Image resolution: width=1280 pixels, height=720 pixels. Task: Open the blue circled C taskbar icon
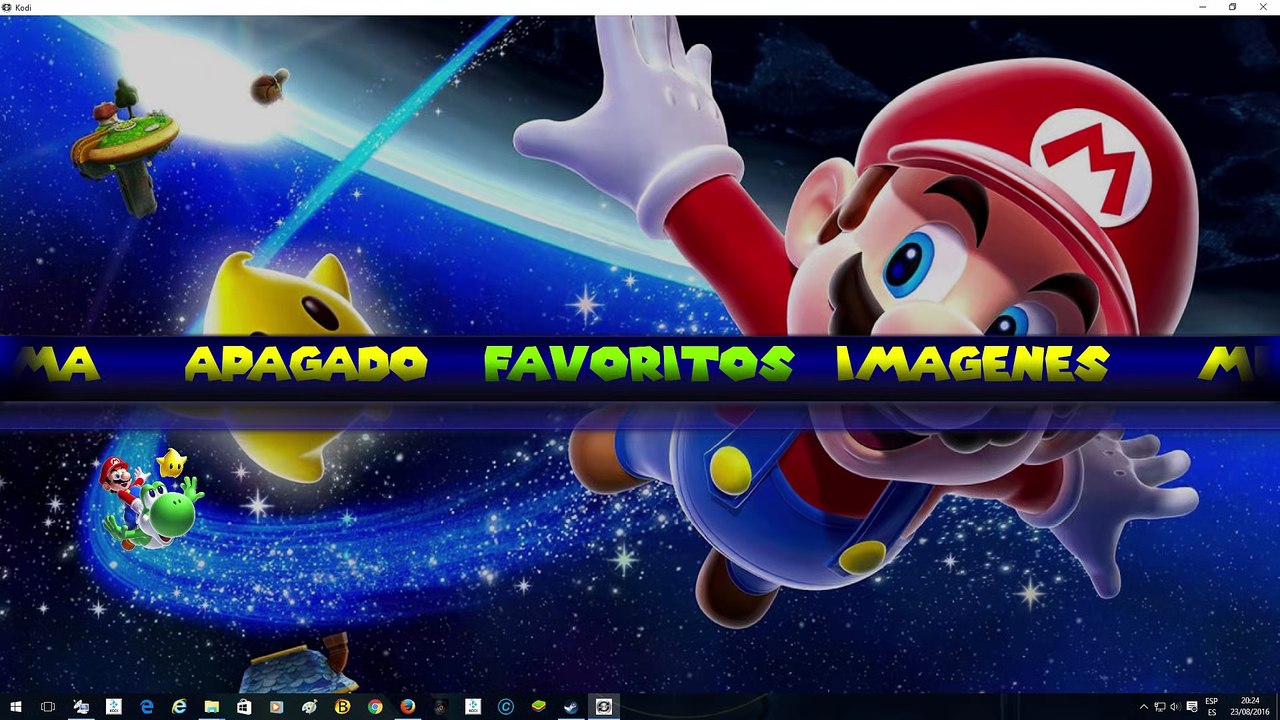[505, 707]
